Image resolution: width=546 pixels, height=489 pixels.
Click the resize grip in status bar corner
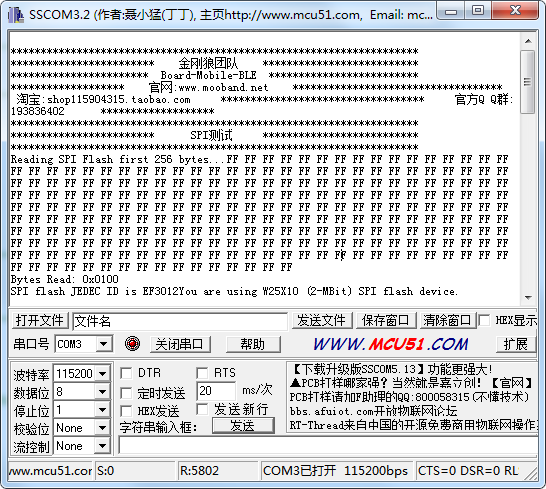531,473
